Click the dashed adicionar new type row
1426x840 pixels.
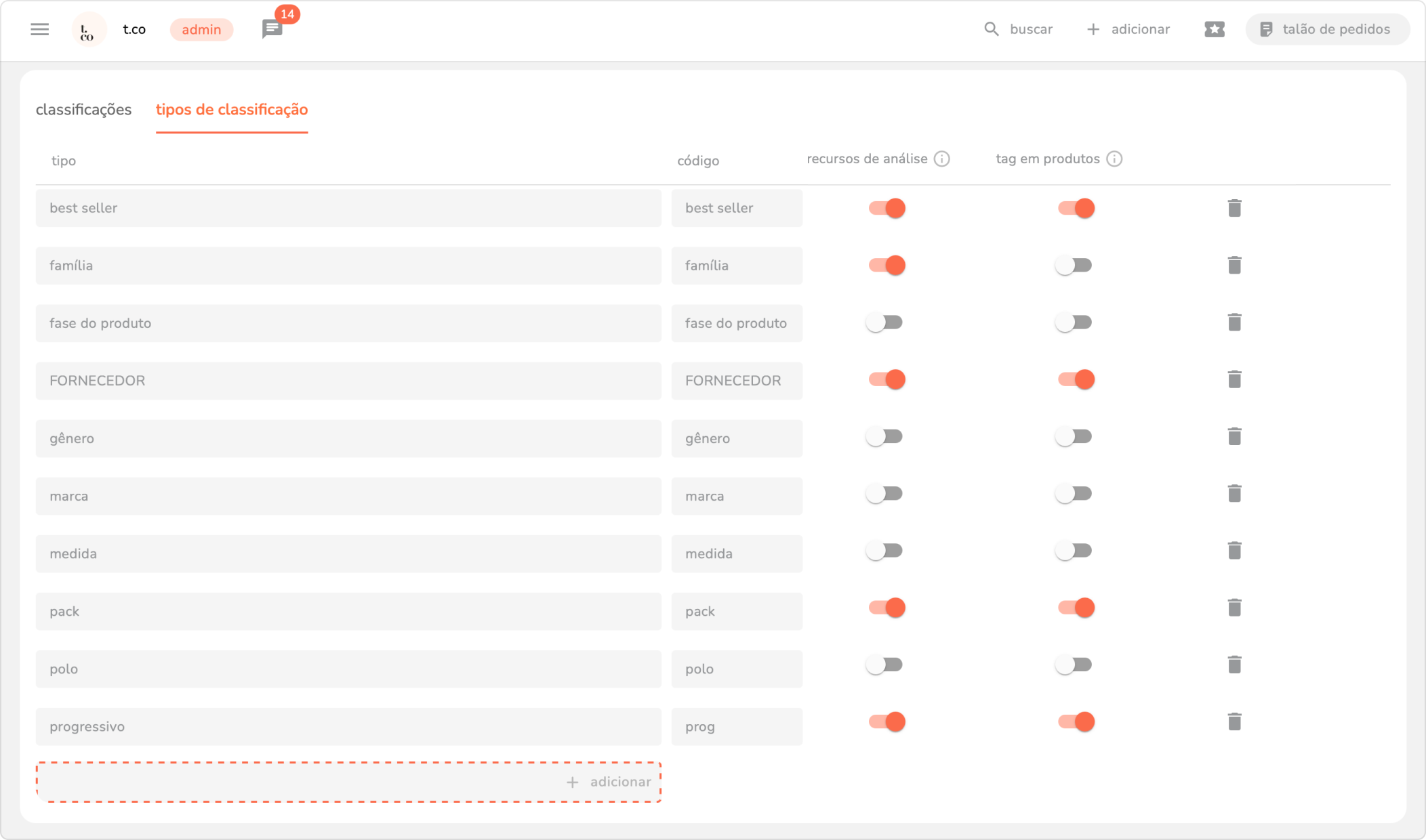348,782
